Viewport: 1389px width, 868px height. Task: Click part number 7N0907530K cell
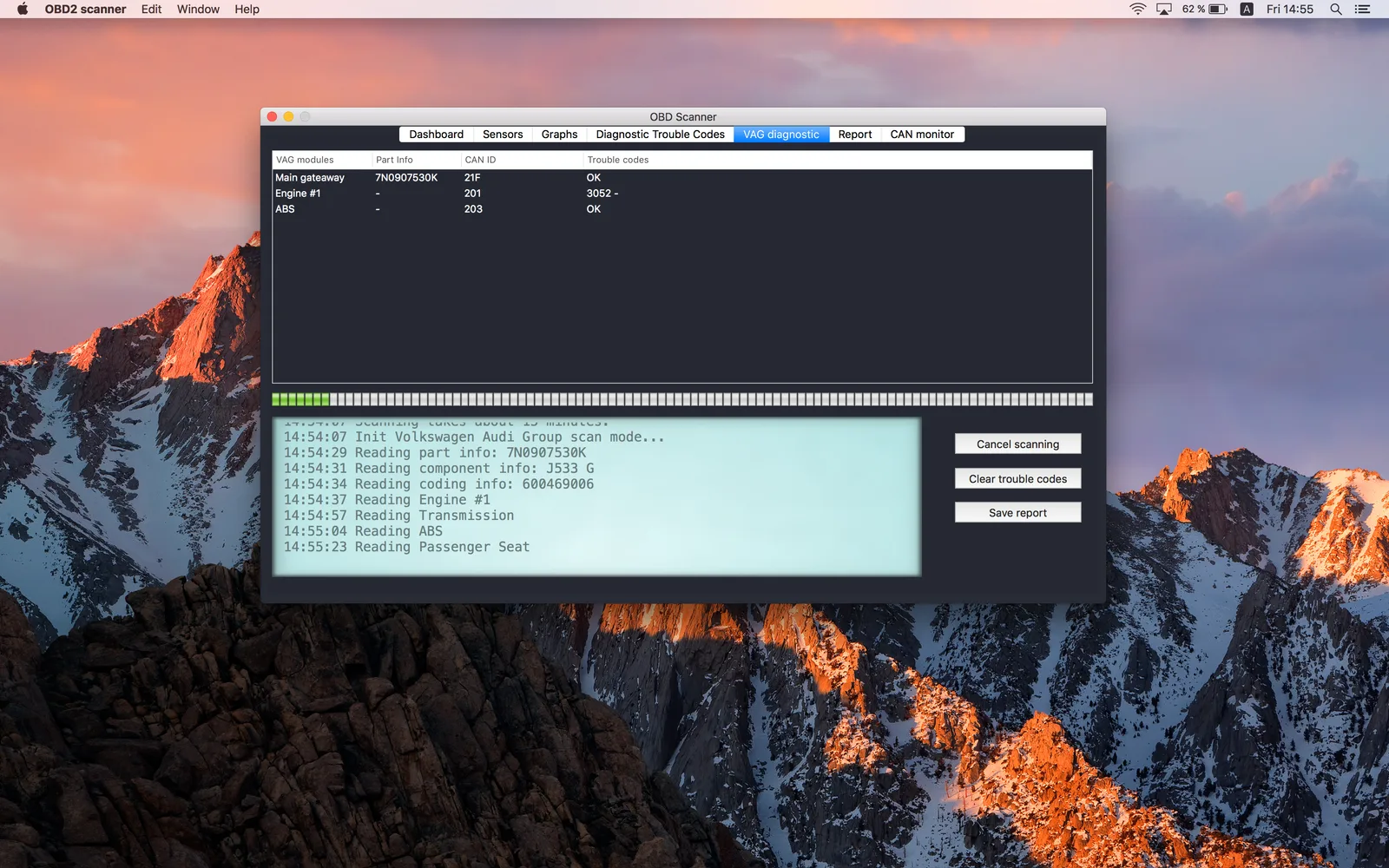tap(406, 177)
